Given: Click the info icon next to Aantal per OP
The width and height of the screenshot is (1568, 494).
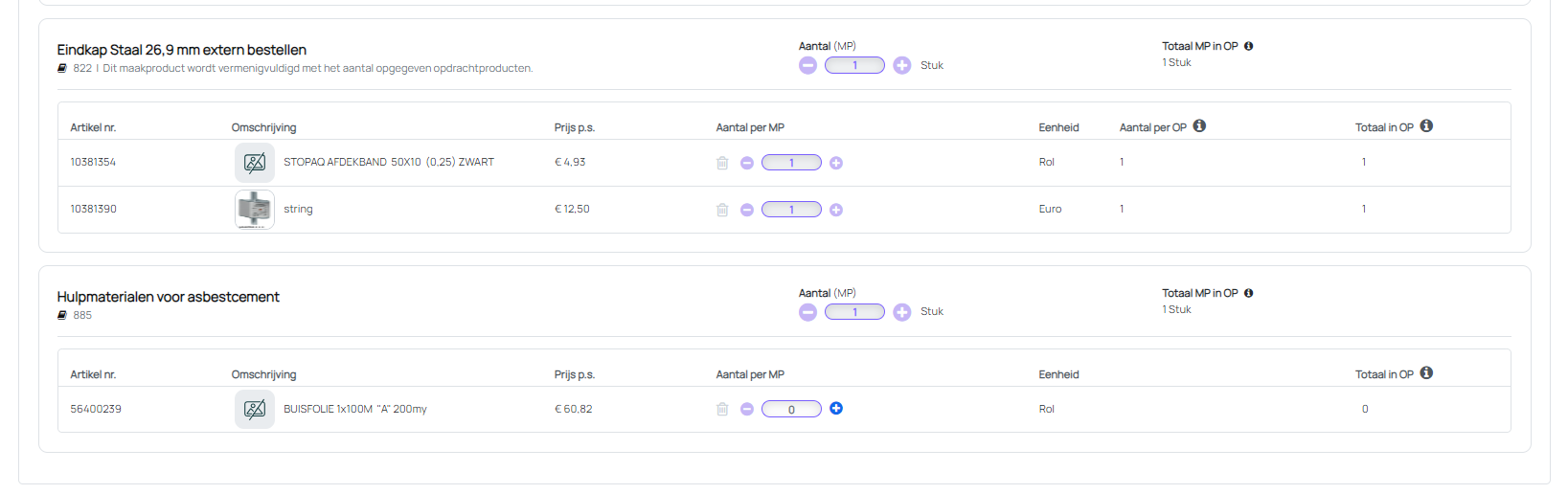Looking at the screenshot, I should [x=1199, y=126].
